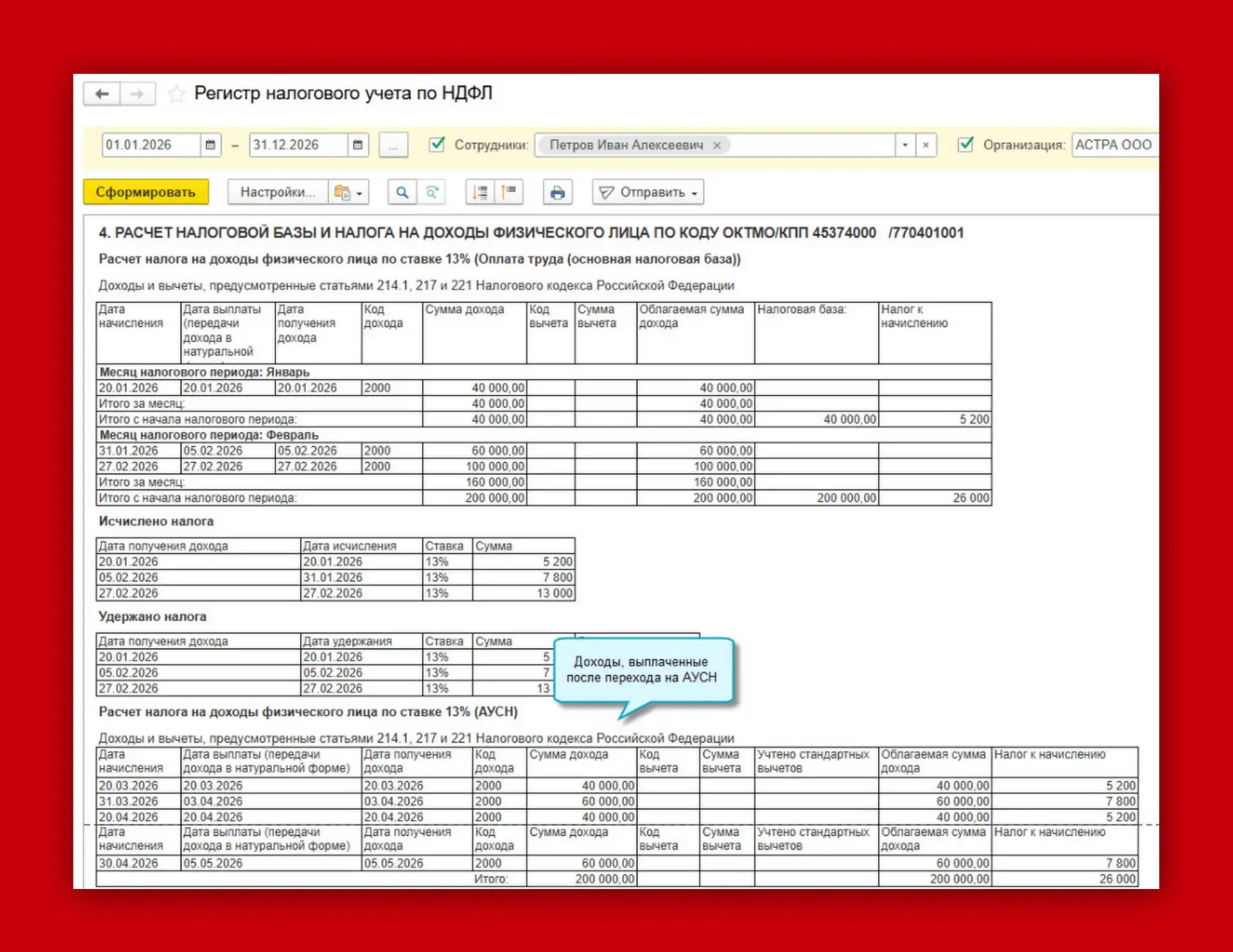
Task: Toggle the Сотрудники filter checkbox
Action: pyautogui.click(x=437, y=144)
